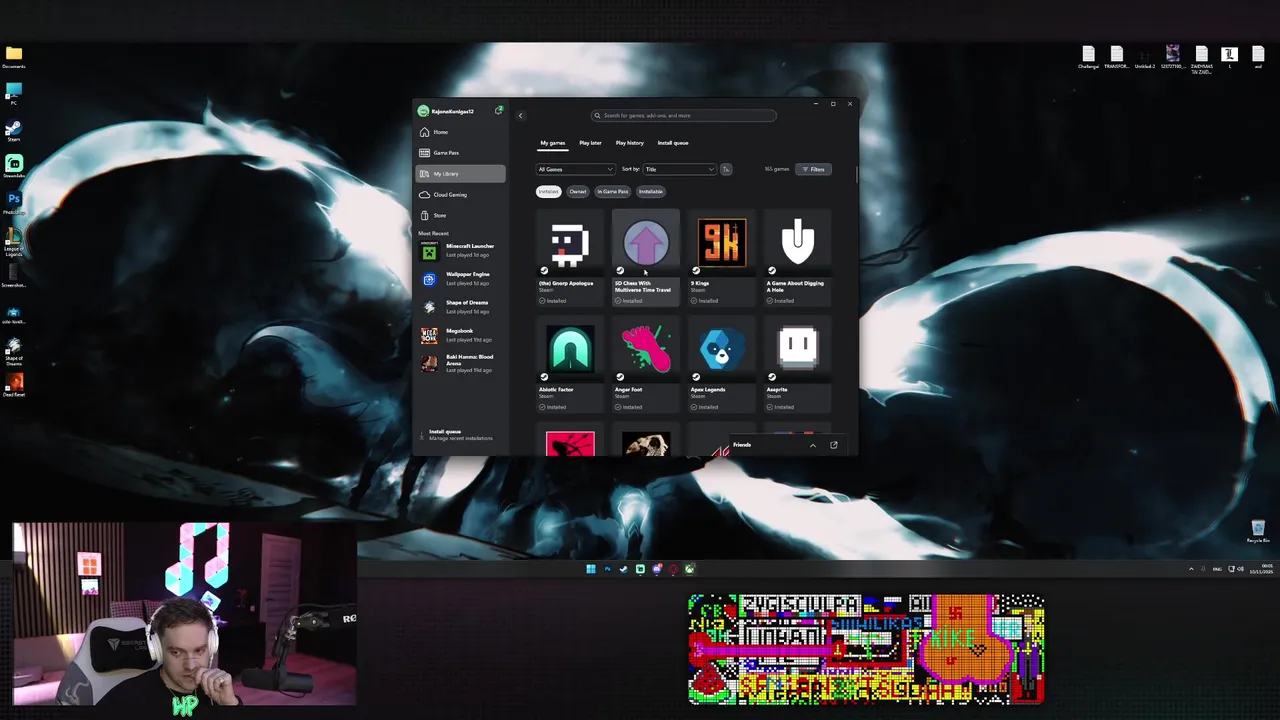Select the (the) Gnorp Apologue game tile
This screenshot has height=720, width=1280.
570,259
